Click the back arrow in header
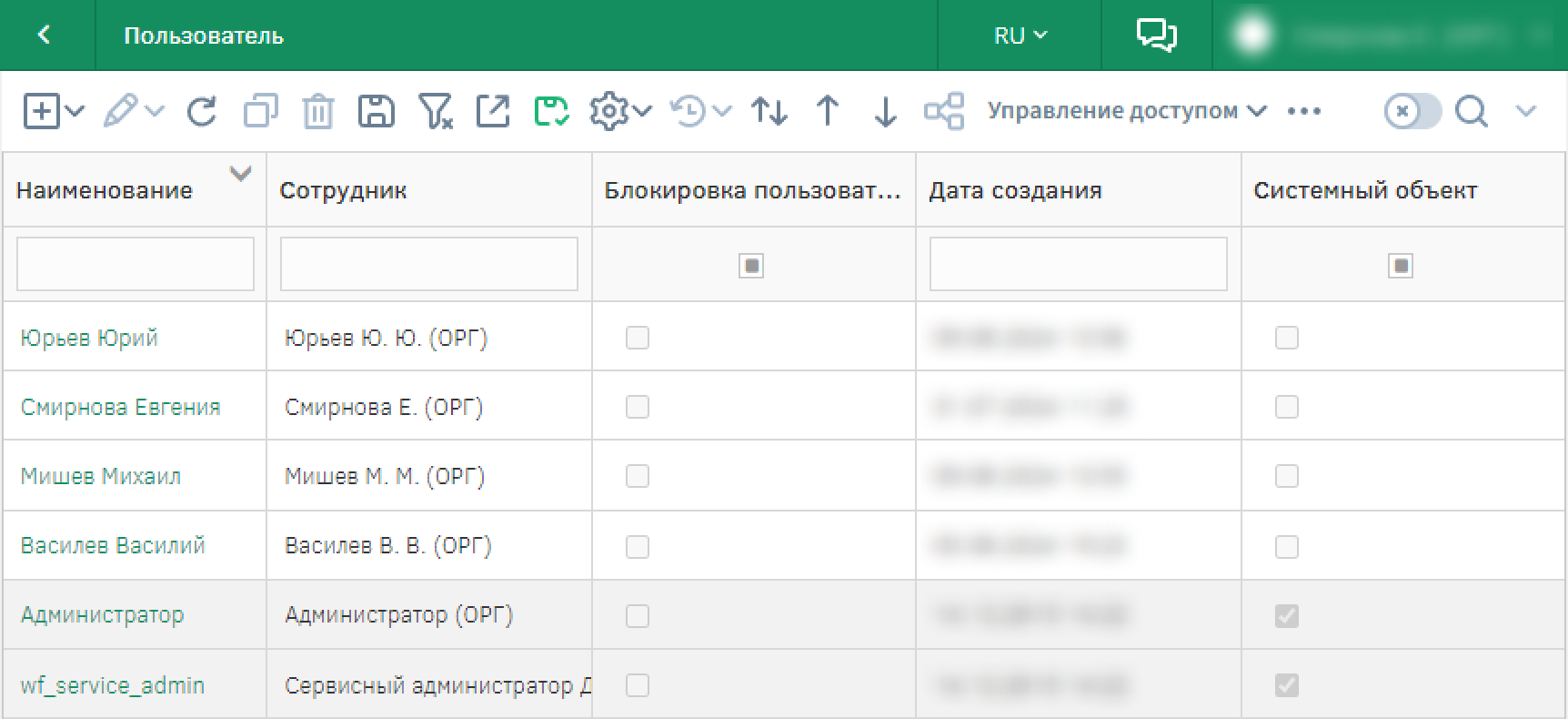Viewport: 1568px width, 719px height. tap(44, 35)
